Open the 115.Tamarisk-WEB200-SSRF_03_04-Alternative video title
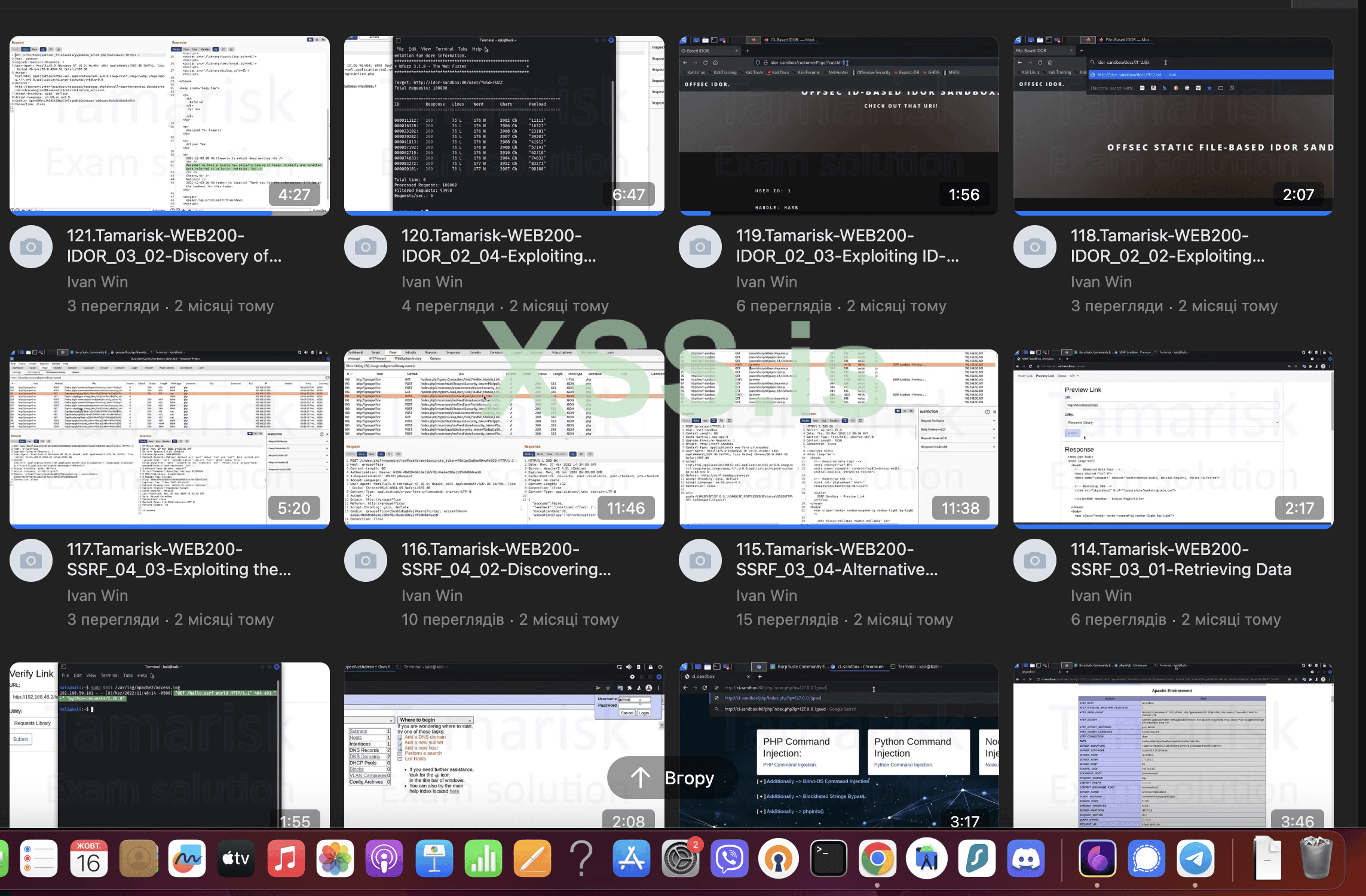The height and width of the screenshot is (896, 1366). click(837, 559)
